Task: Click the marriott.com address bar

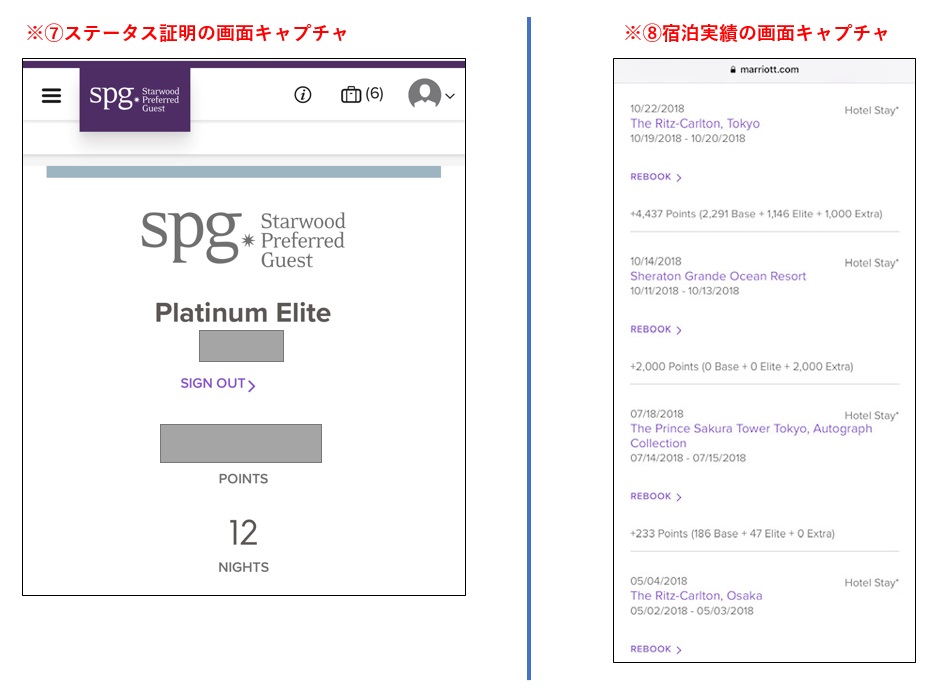Action: 764,69
